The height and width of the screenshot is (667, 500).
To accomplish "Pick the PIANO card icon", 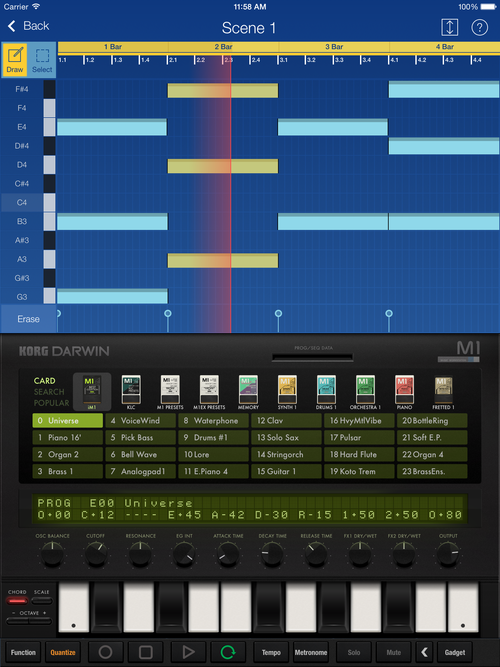I will point(404,392).
